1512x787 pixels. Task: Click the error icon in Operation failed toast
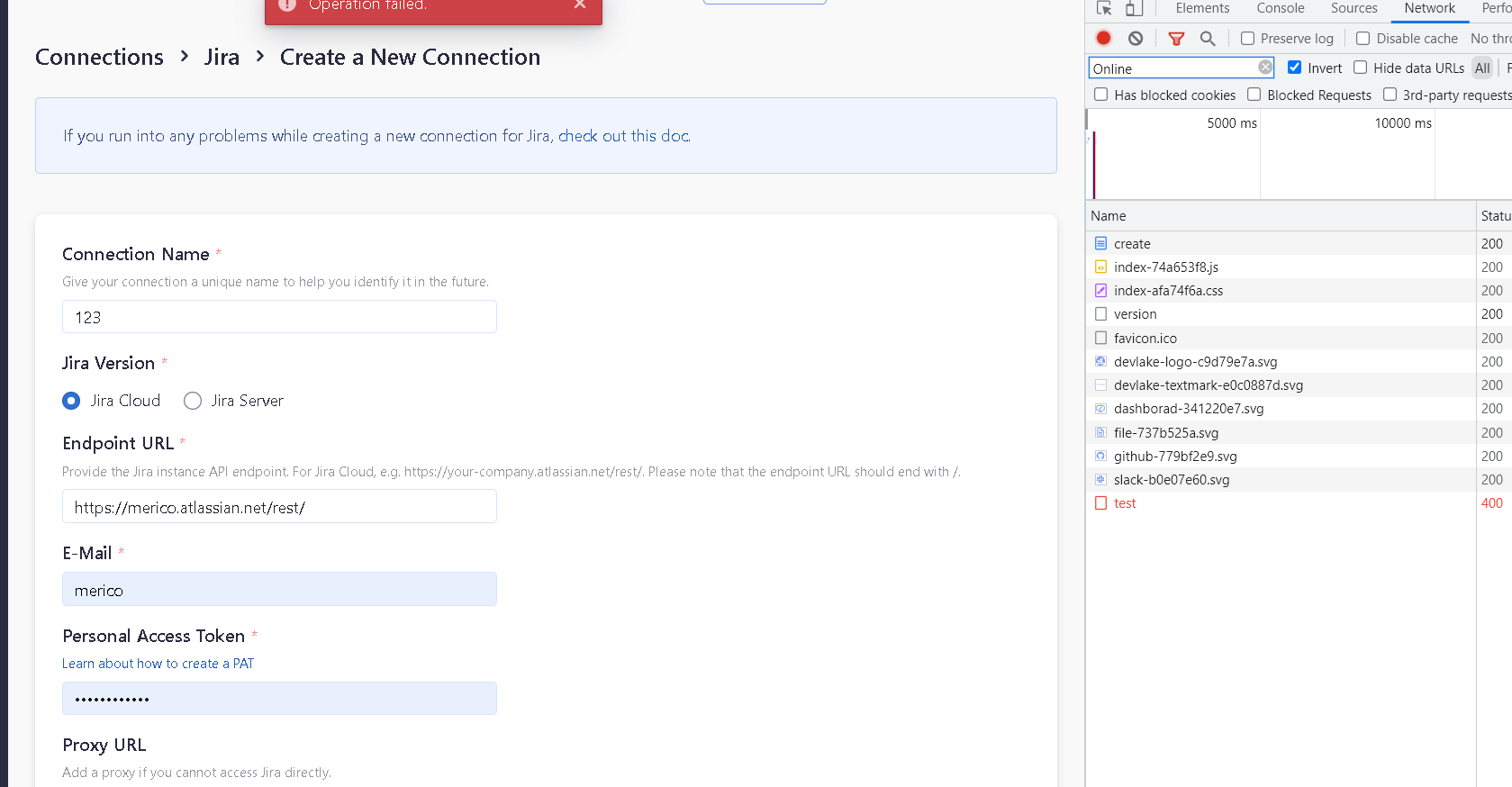287,5
